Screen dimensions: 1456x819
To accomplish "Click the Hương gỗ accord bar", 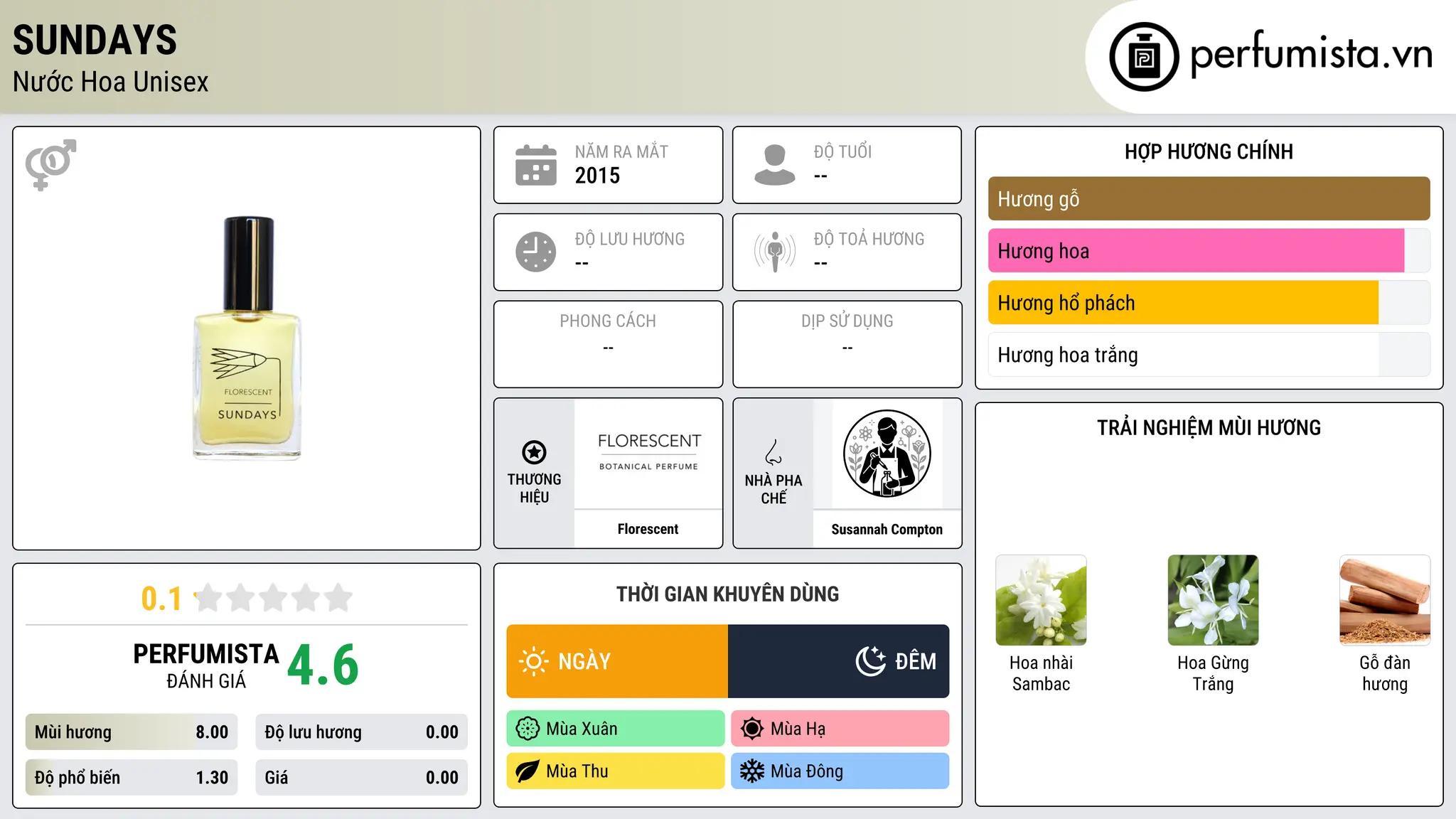I will pyautogui.click(x=1209, y=199).
